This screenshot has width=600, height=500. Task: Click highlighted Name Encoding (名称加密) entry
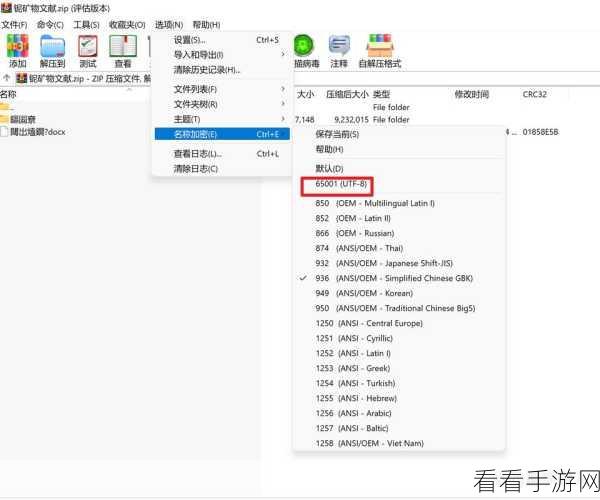coord(222,134)
